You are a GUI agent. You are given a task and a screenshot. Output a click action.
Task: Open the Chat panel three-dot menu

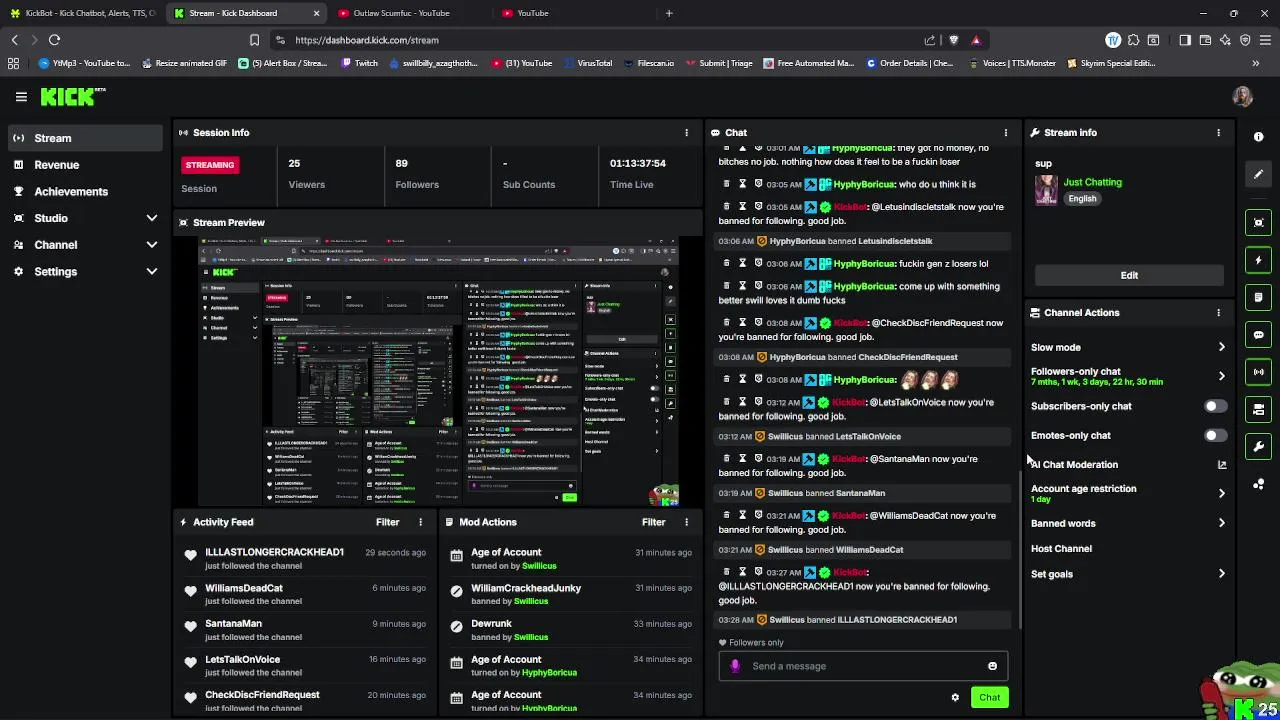click(1005, 133)
